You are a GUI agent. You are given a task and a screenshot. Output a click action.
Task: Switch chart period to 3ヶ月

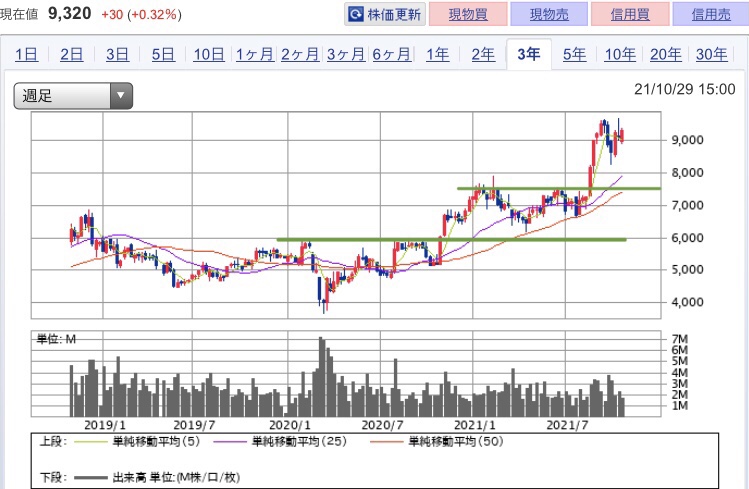[346, 54]
